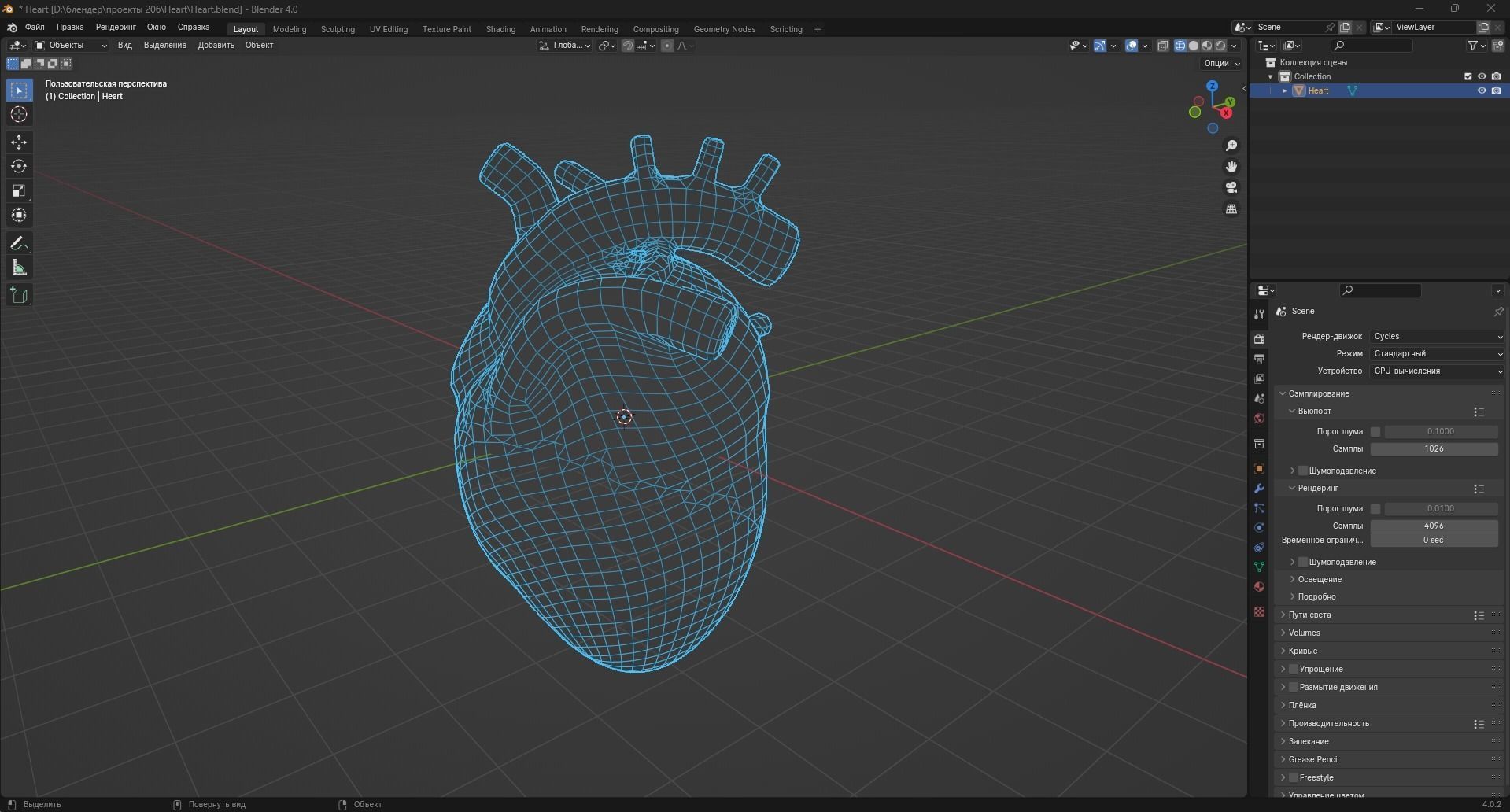
Task: Open the View Layer properties tab
Action: [1259, 378]
